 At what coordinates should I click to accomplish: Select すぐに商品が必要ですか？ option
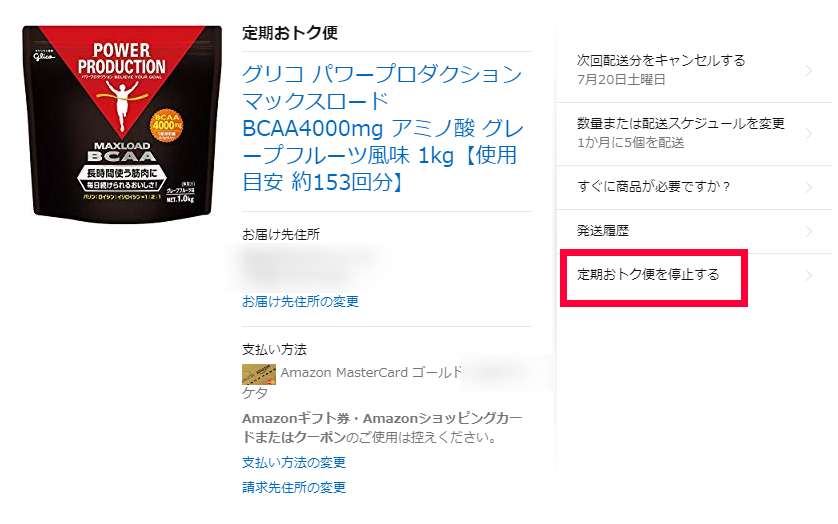pyautogui.click(x=694, y=187)
